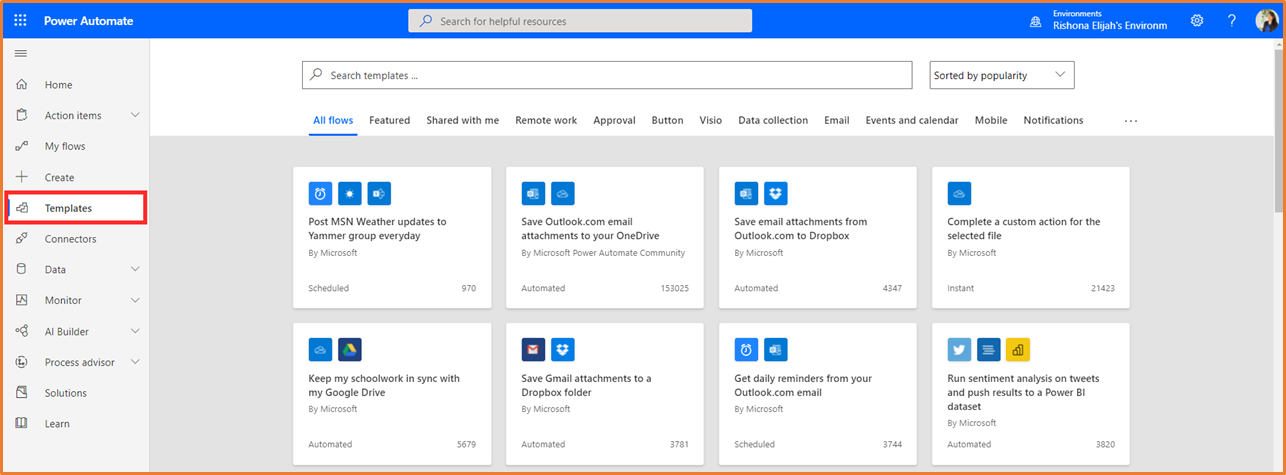This screenshot has width=1286, height=475.
Task: Expand the Monitor section chevron
Action: pyautogui.click(x=135, y=300)
